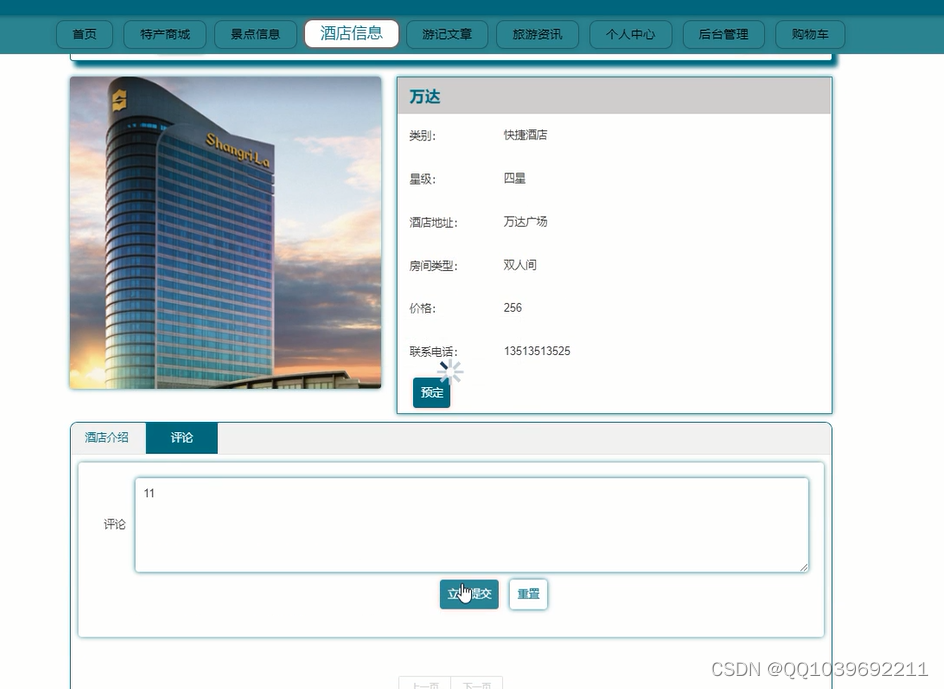Screen dimensions: 944x689
Task: Go to 旅游资讯 in the navigation bar
Action: (x=537, y=34)
